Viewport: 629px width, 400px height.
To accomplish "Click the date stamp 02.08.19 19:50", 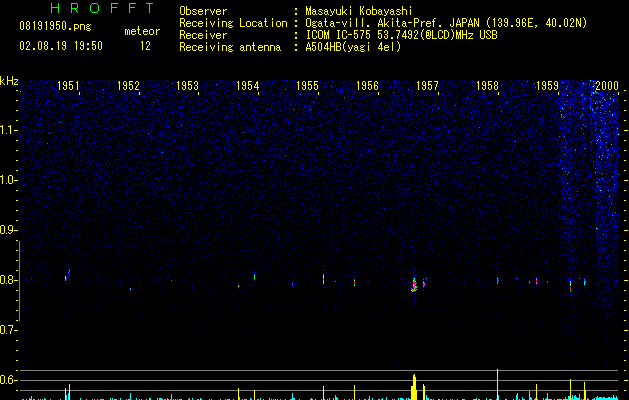I will coord(61,46).
